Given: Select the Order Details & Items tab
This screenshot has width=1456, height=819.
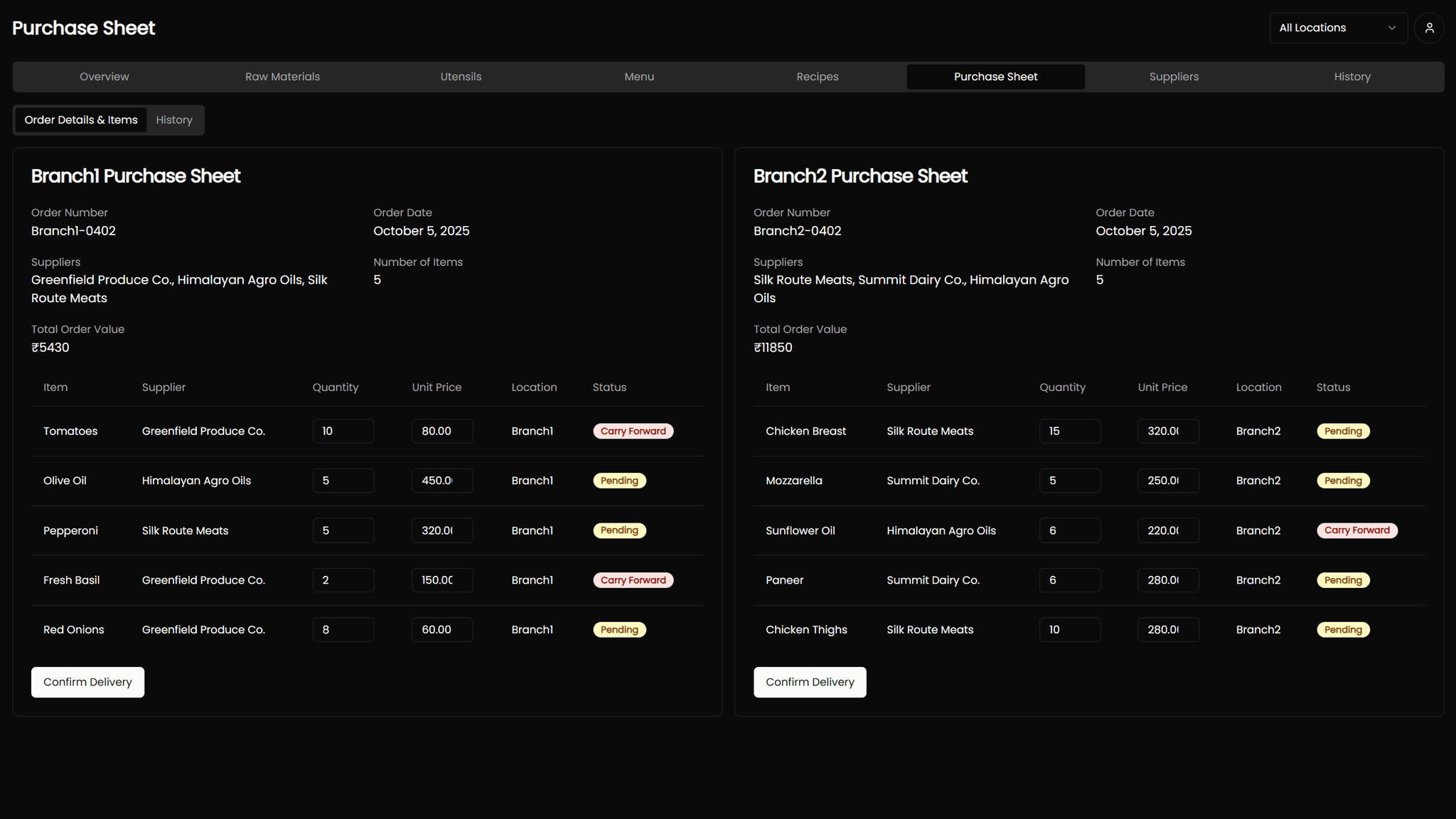Looking at the screenshot, I should click(80, 119).
